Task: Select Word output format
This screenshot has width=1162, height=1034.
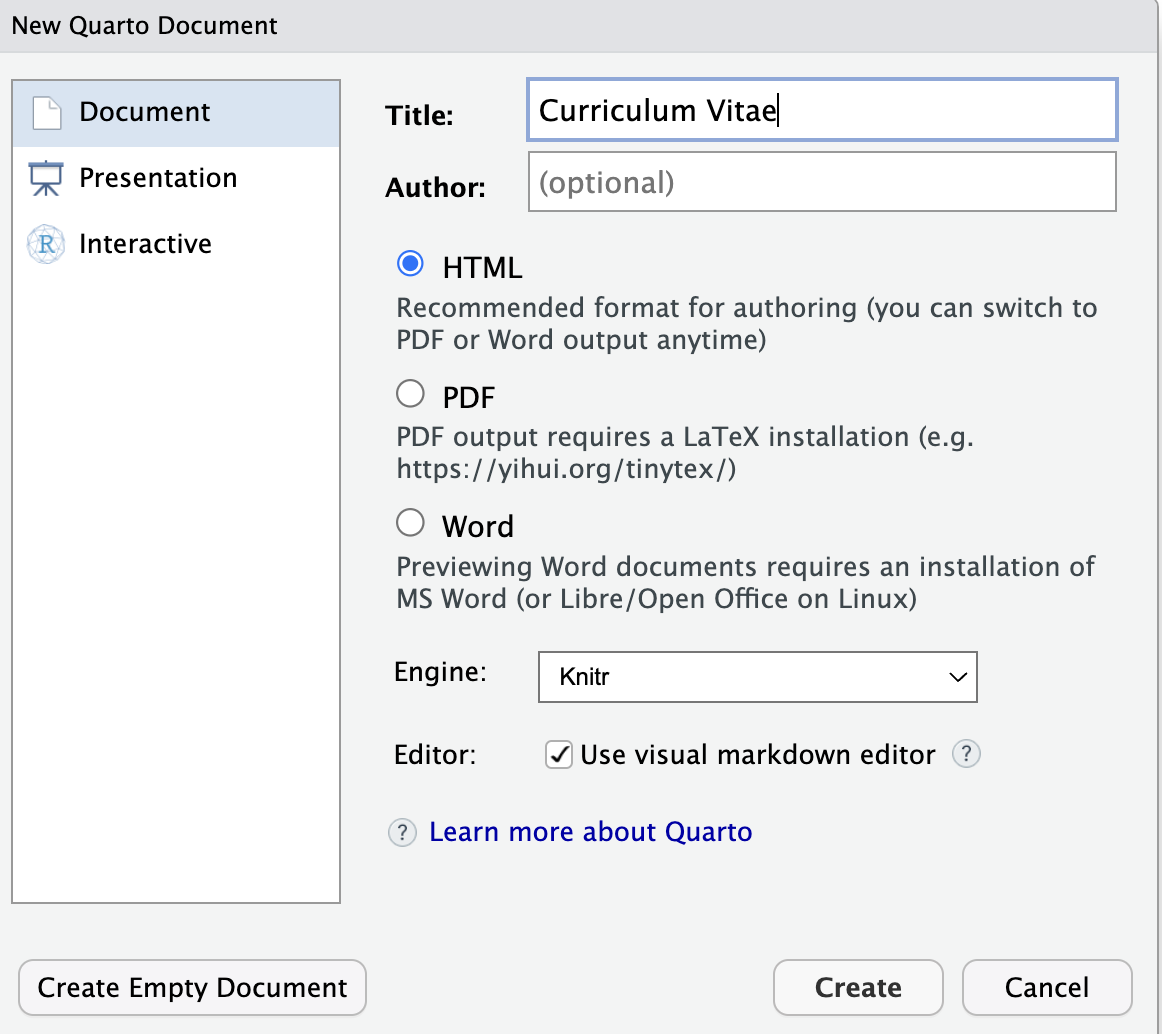Action: 410,523
